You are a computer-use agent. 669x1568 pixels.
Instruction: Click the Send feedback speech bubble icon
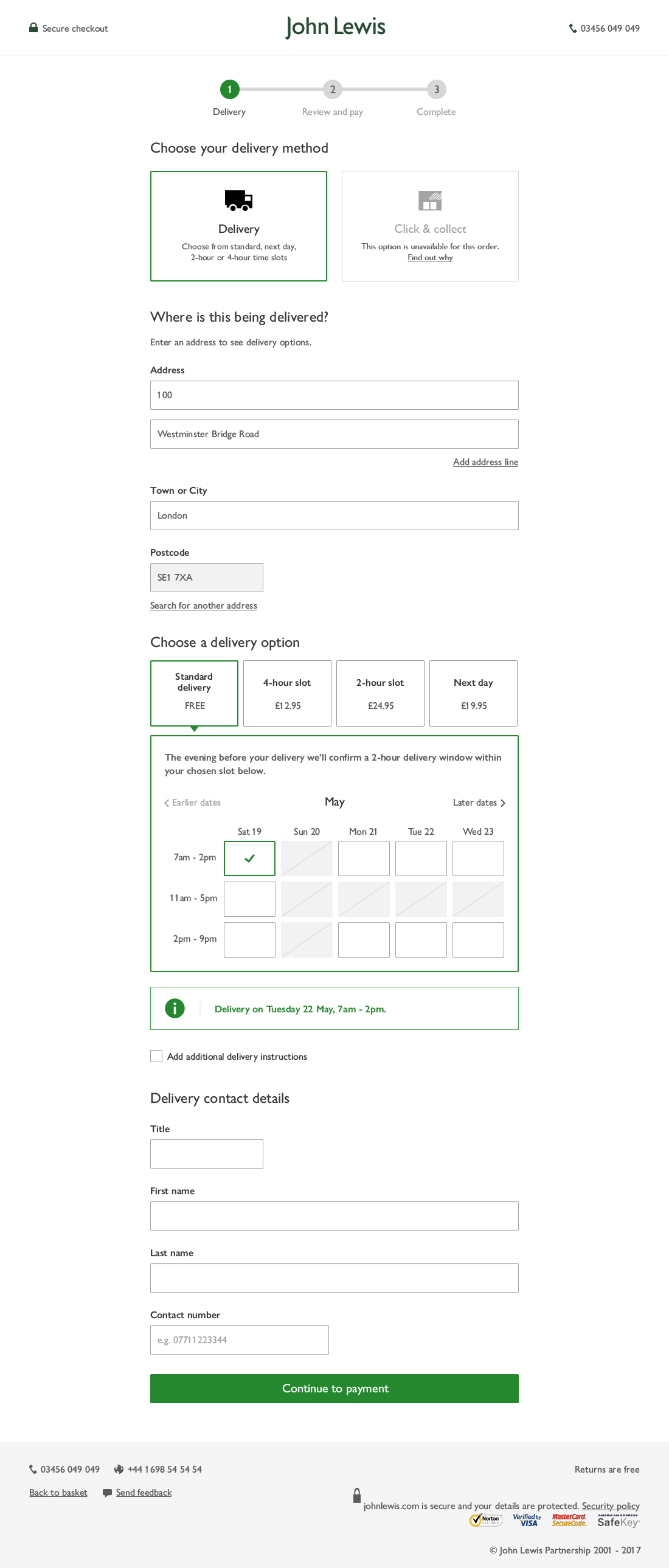(x=107, y=1493)
